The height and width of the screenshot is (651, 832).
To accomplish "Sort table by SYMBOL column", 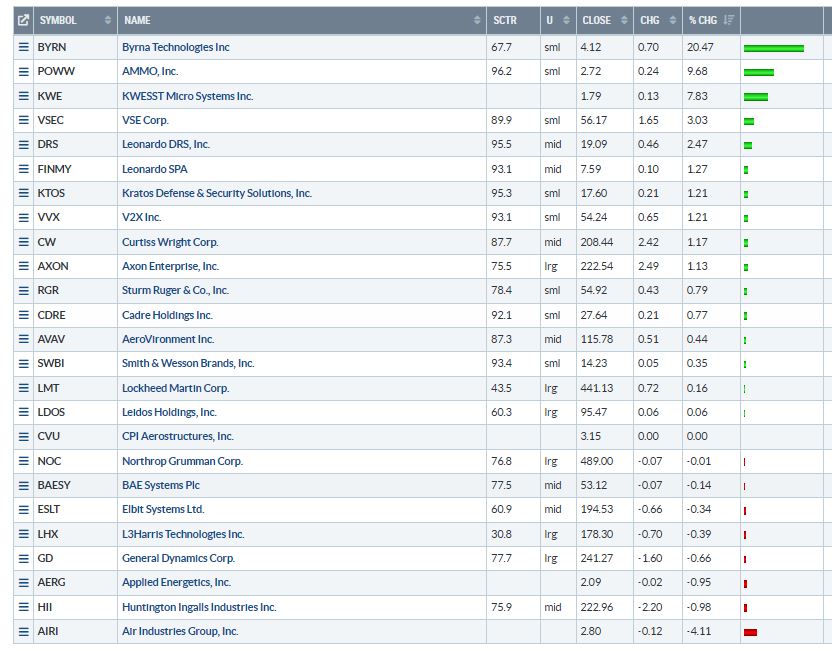I will [x=75, y=21].
